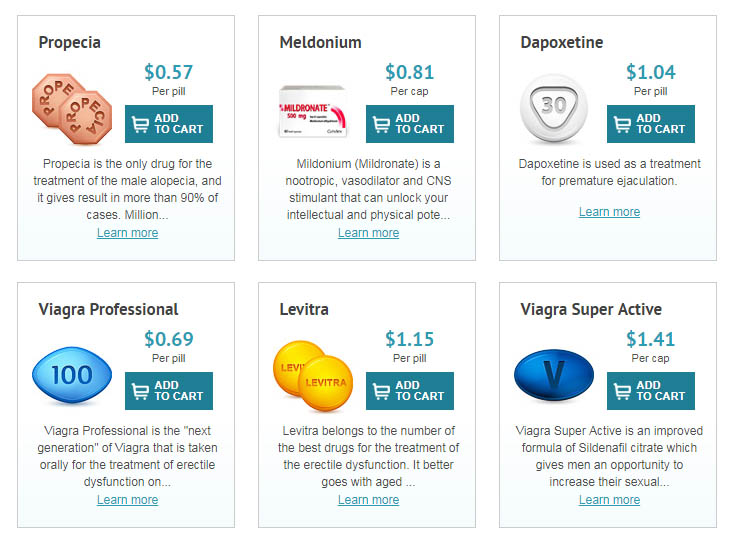Add Viagra Super Active to cart
Image resolution: width=732 pixels, height=543 pixels.
[x=651, y=391]
